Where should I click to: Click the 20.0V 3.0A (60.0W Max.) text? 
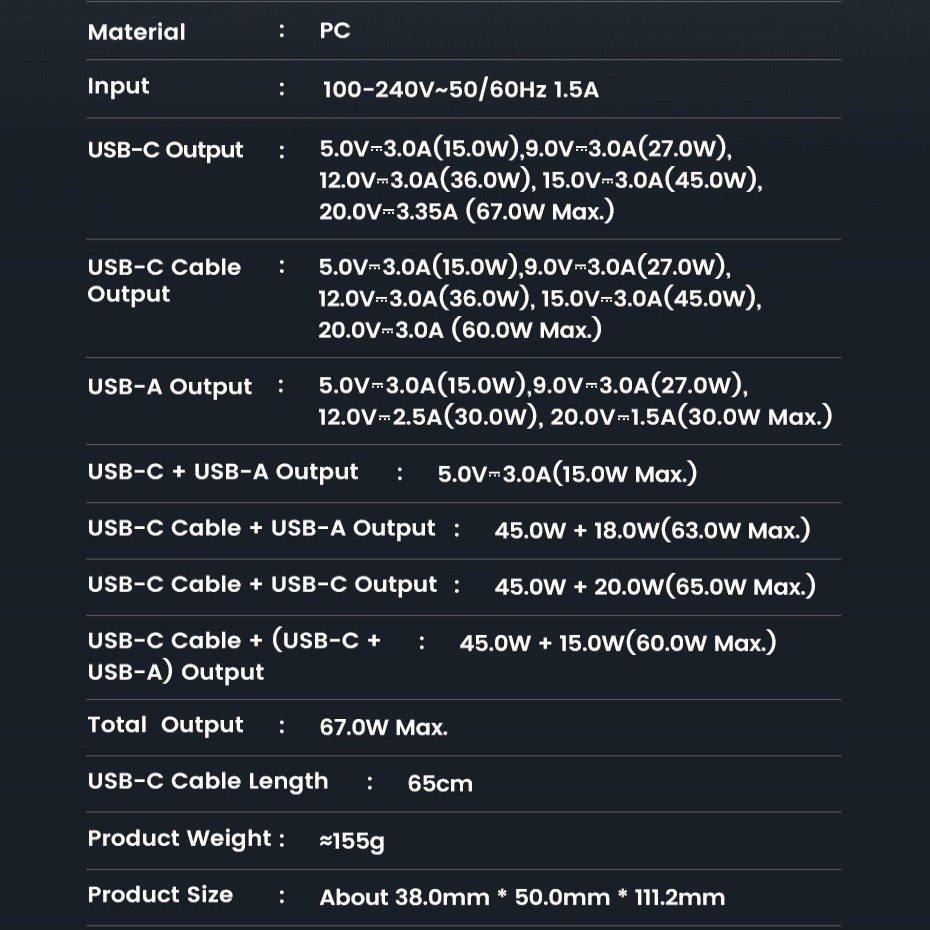pyautogui.click(x=460, y=330)
